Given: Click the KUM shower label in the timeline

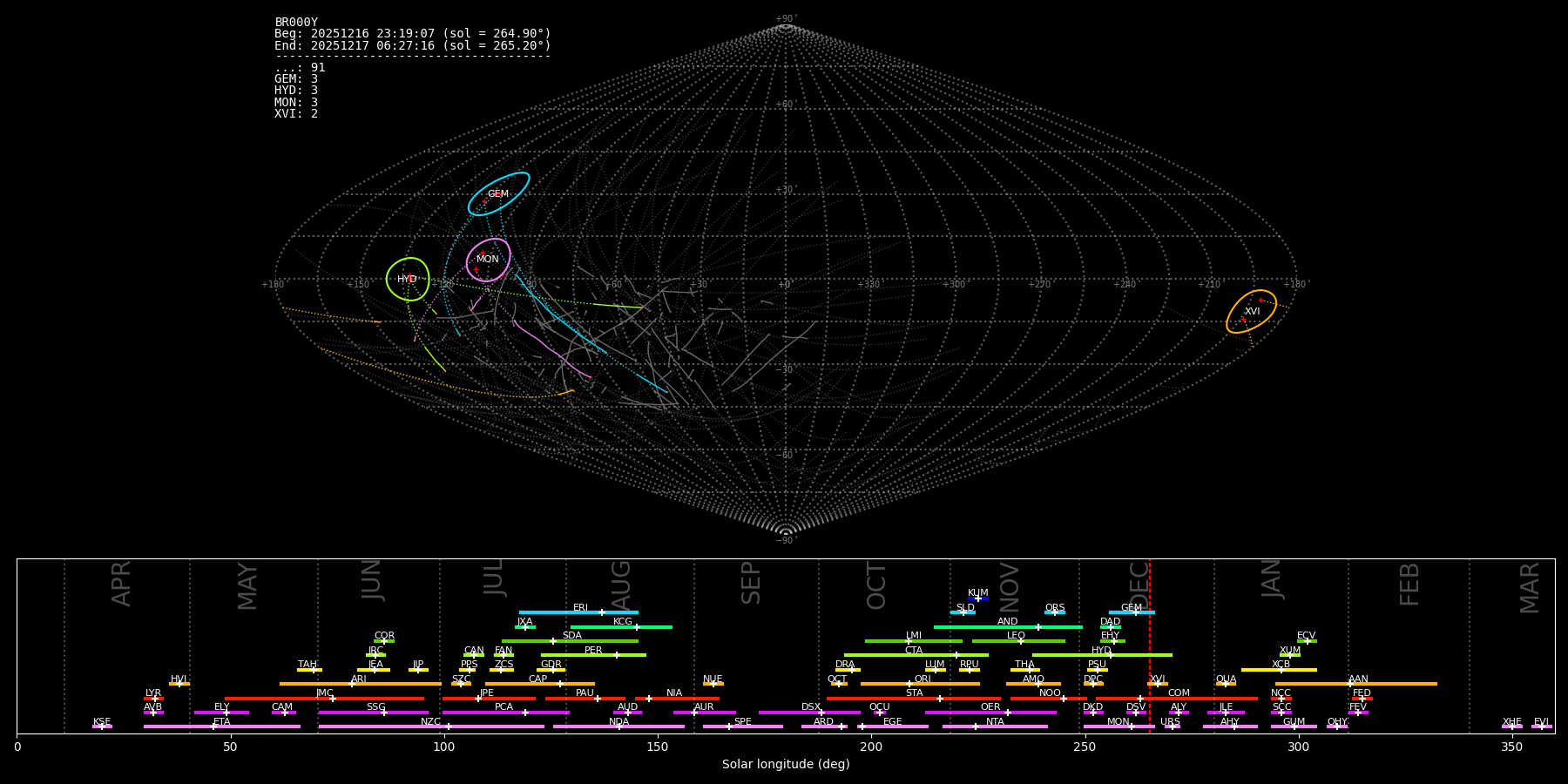Looking at the screenshot, I should pos(978,593).
